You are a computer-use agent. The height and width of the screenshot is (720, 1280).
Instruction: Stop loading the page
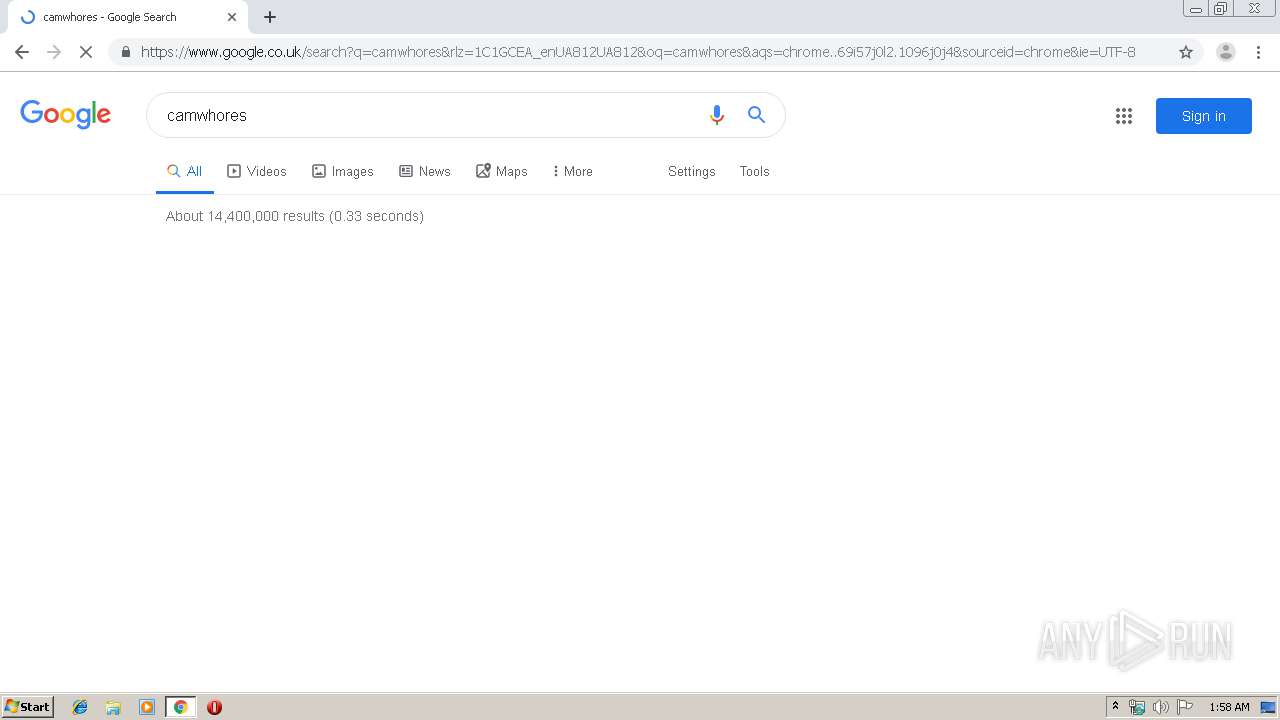pyautogui.click(x=86, y=52)
